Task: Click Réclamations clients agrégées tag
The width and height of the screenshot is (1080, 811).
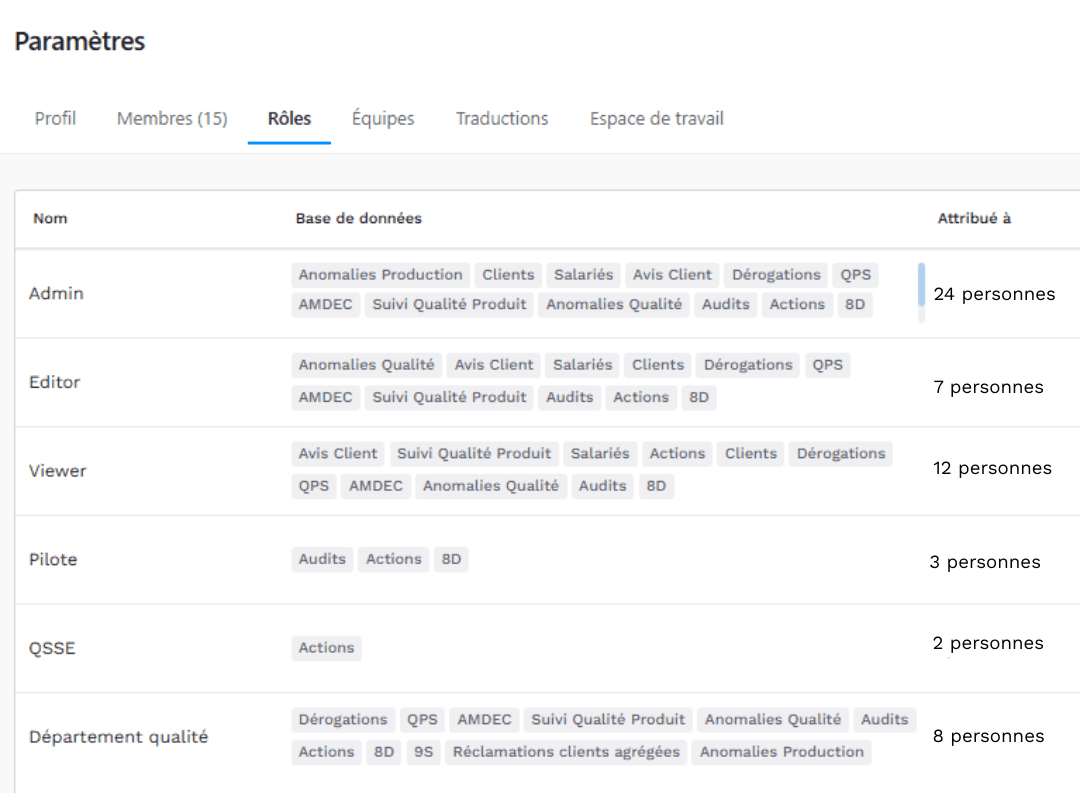Action: (x=566, y=752)
